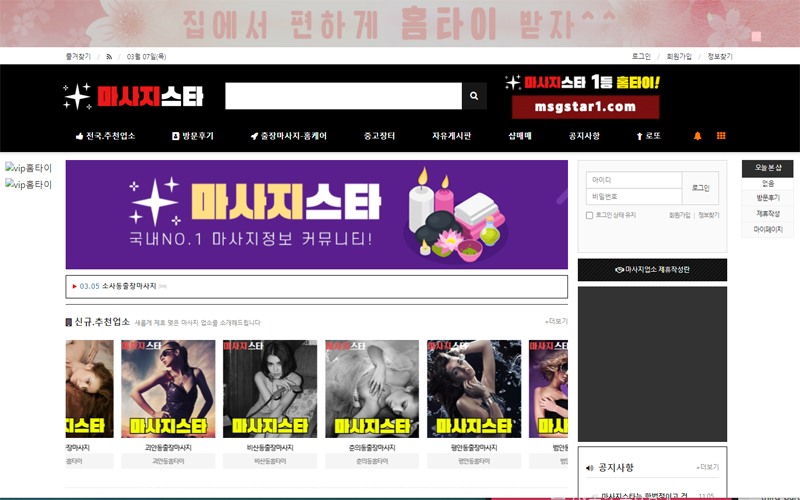Click the 마사지업소 제휴작성란 black banner
The width and height of the screenshot is (800, 500).
652,270
